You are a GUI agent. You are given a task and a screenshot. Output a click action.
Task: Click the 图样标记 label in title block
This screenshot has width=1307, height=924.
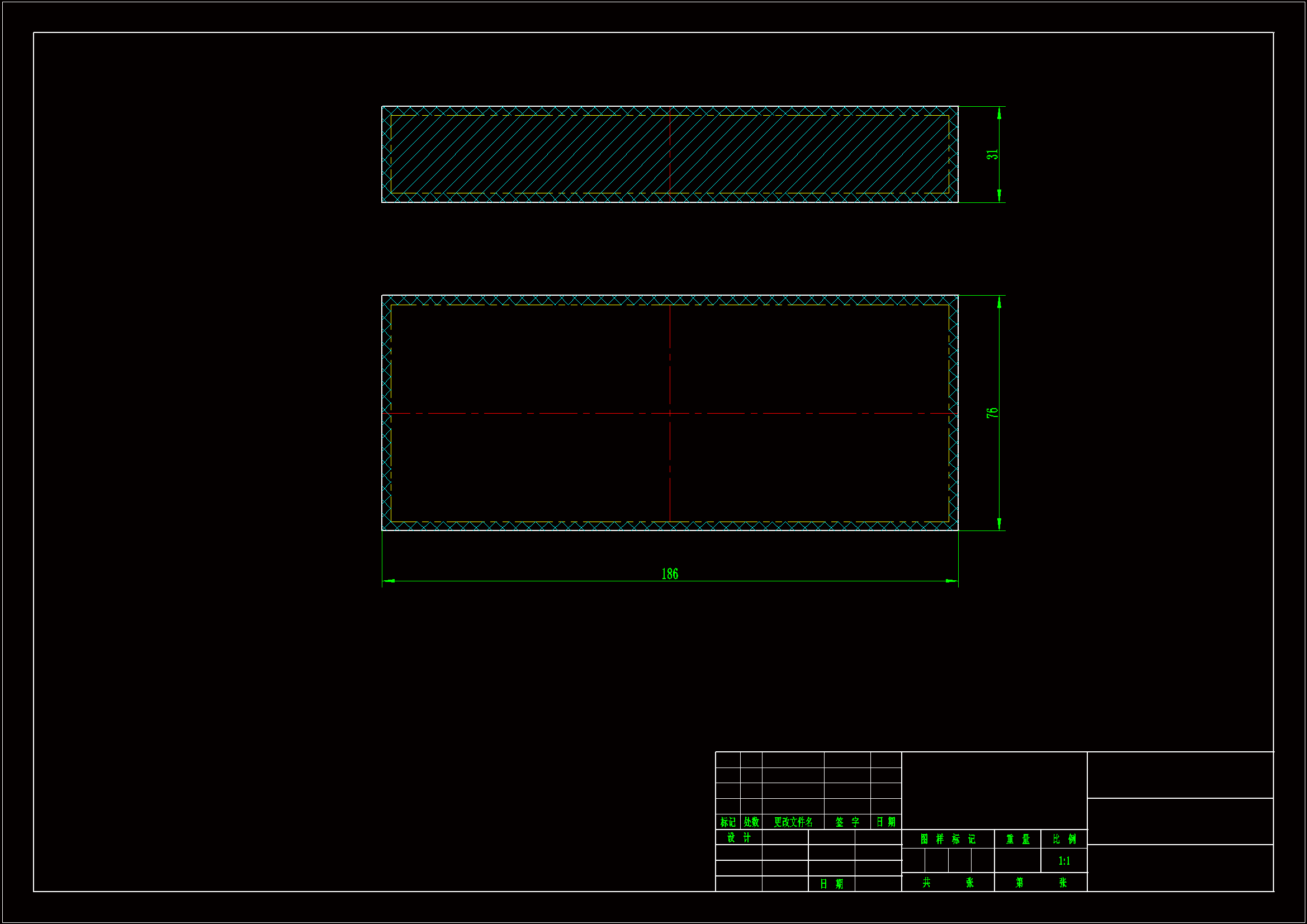coord(948,839)
